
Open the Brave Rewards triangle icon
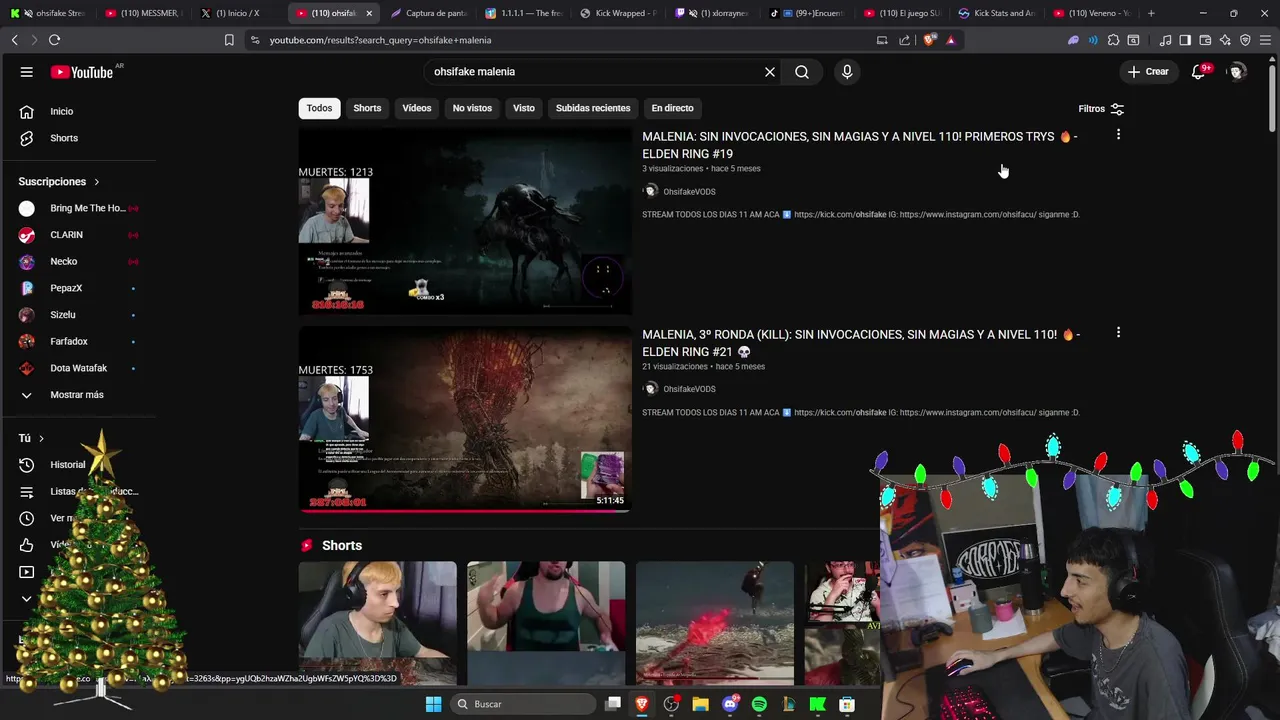click(951, 40)
